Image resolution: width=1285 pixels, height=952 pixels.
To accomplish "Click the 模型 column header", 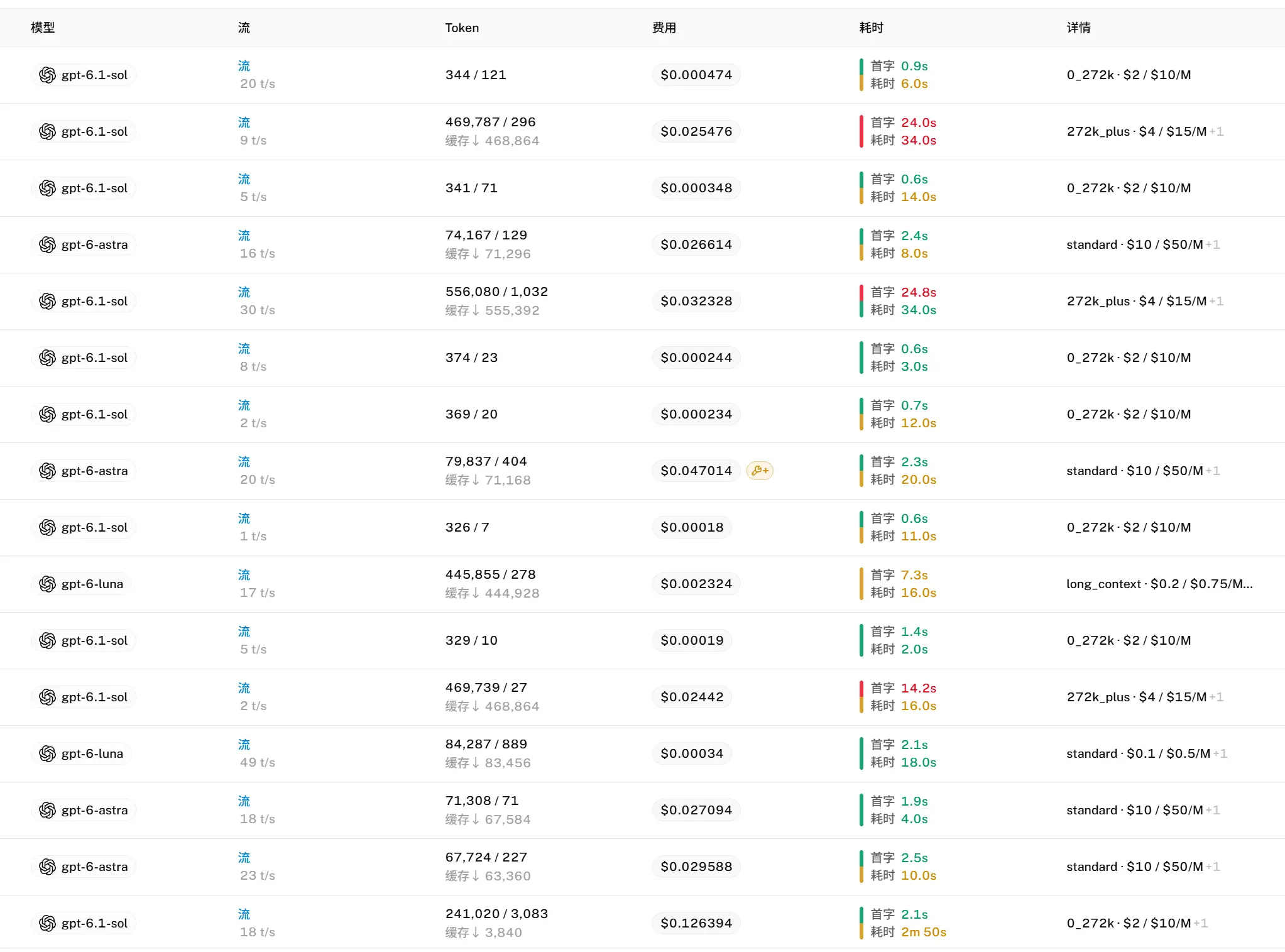I will [x=43, y=28].
